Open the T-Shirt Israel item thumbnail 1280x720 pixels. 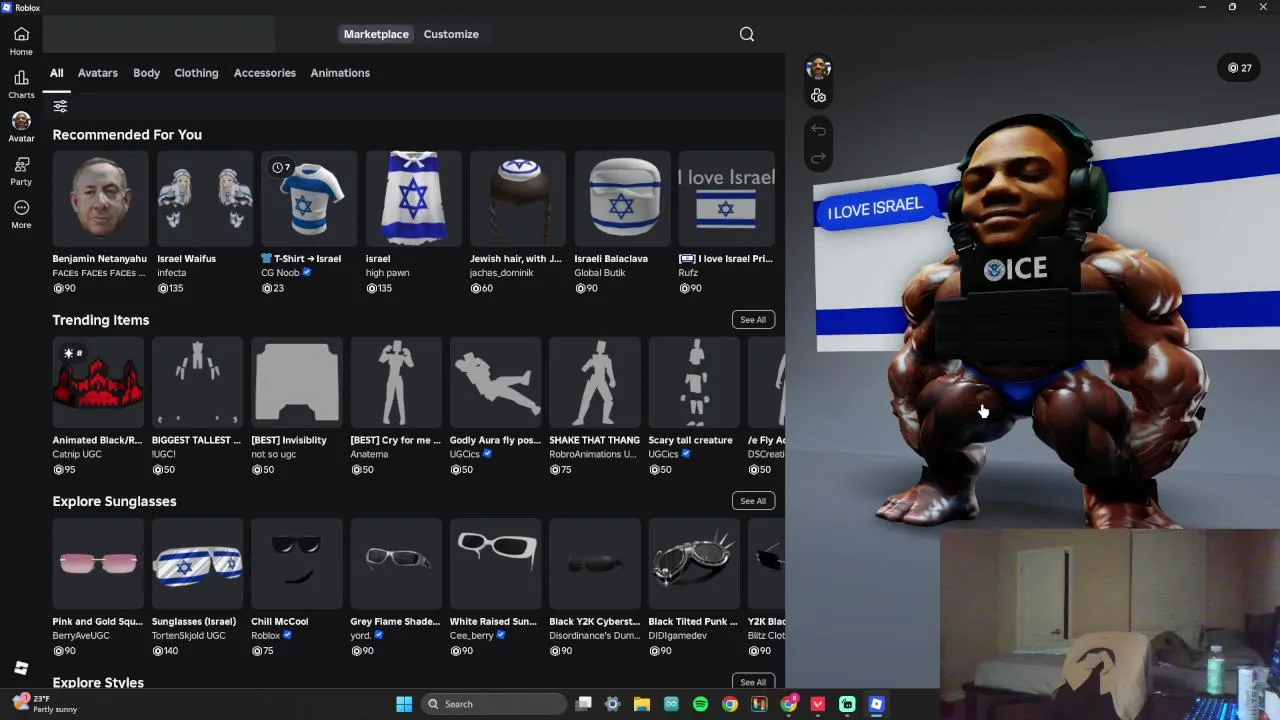(x=309, y=198)
